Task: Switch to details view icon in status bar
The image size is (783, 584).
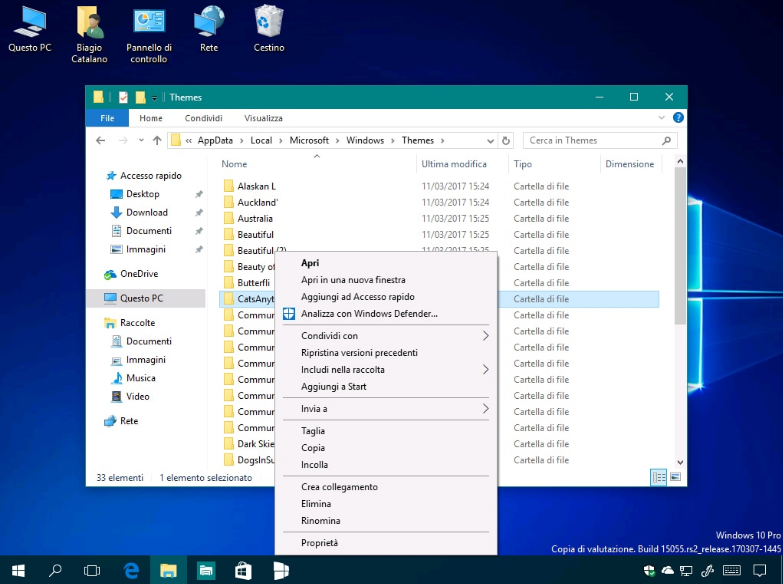Action: coord(659,478)
